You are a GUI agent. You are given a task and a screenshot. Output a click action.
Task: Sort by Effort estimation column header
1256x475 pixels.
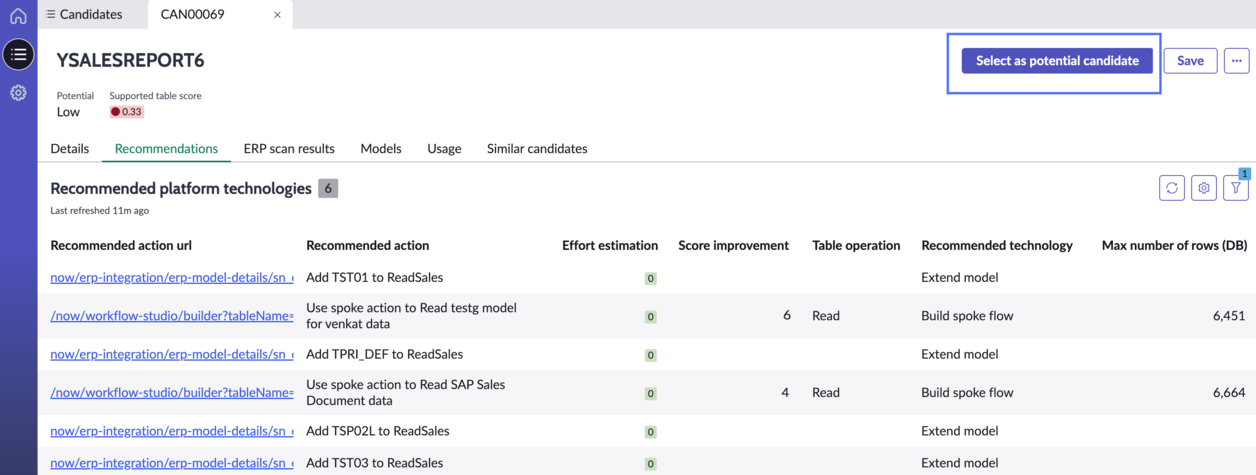point(610,245)
